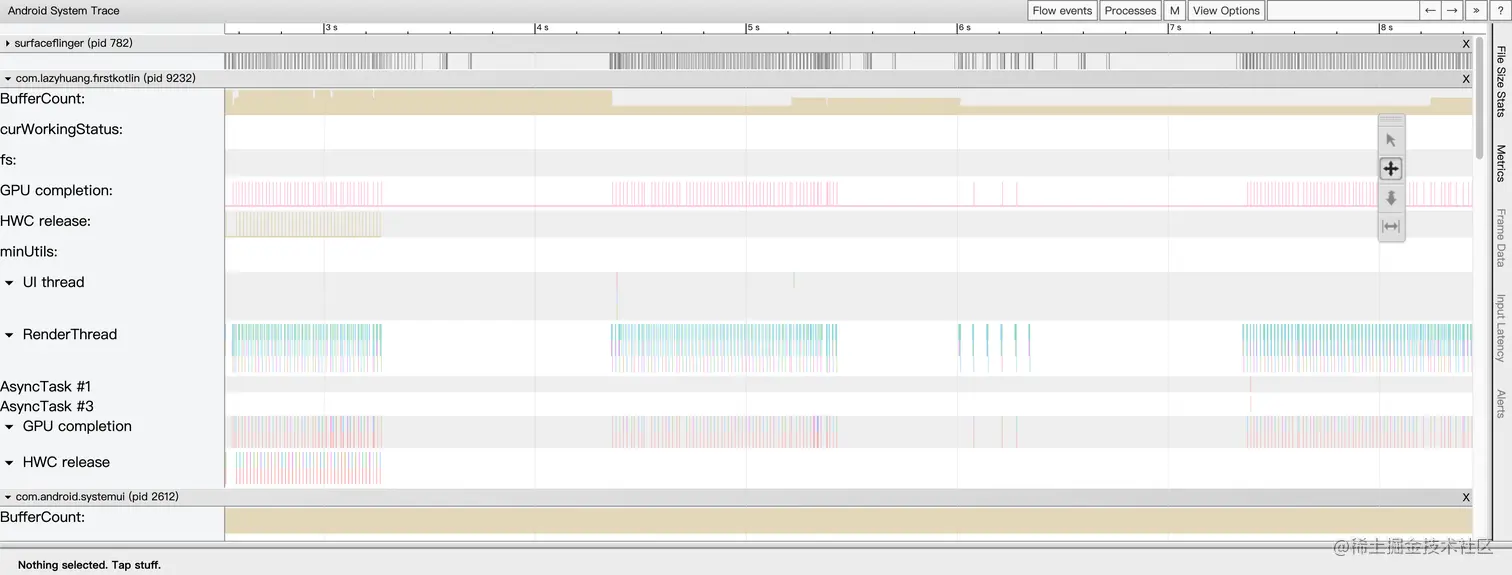
Task: Open the Alerts side tab
Action: point(1500,403)
